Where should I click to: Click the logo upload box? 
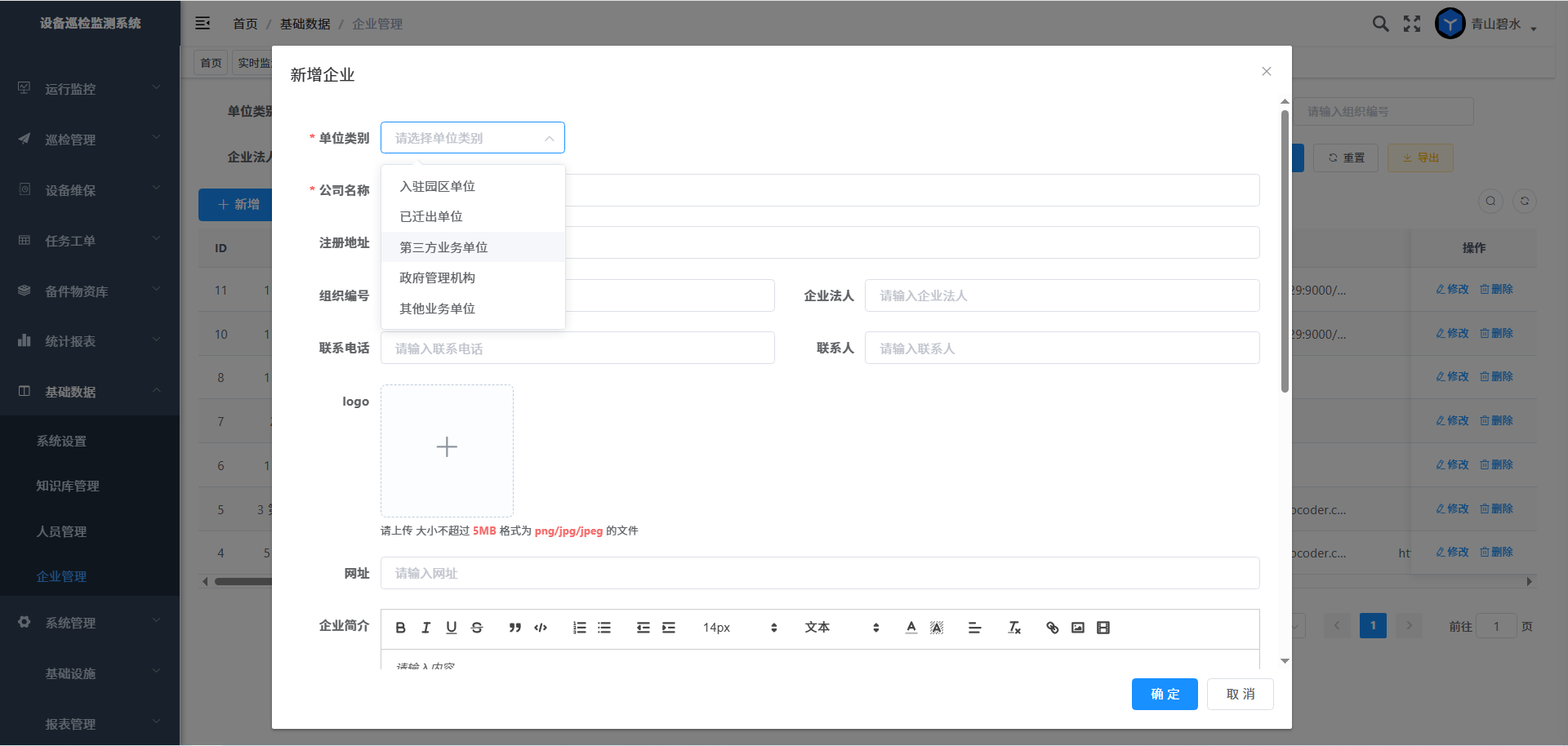click(x=447, y=450)
